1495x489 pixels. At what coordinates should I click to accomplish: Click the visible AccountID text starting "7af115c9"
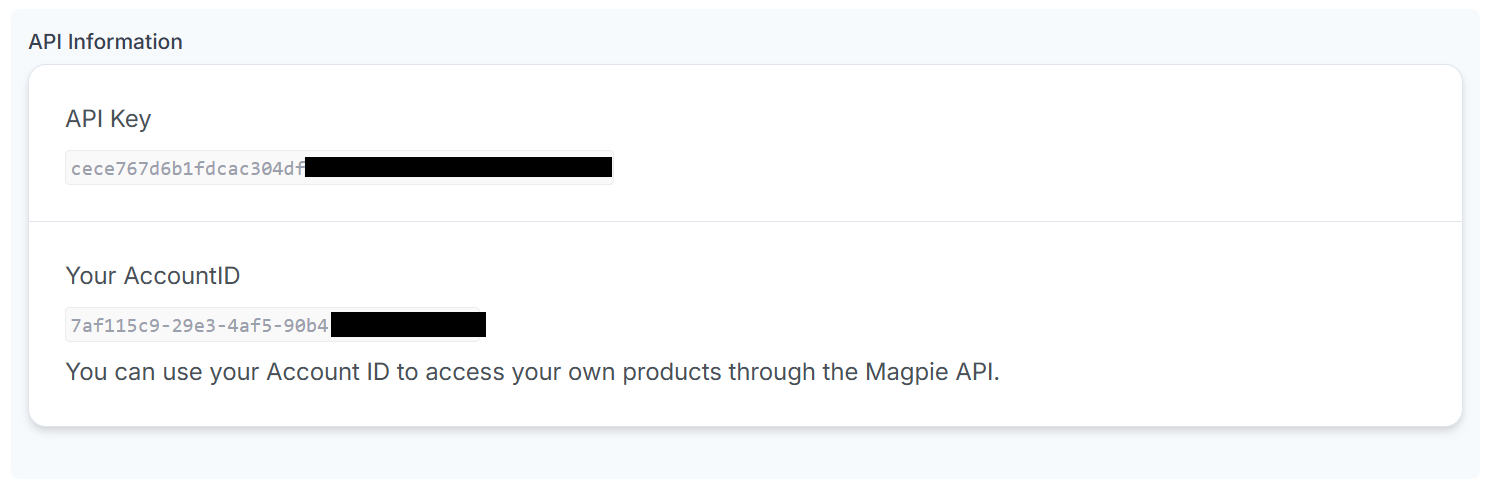(199, 325)
